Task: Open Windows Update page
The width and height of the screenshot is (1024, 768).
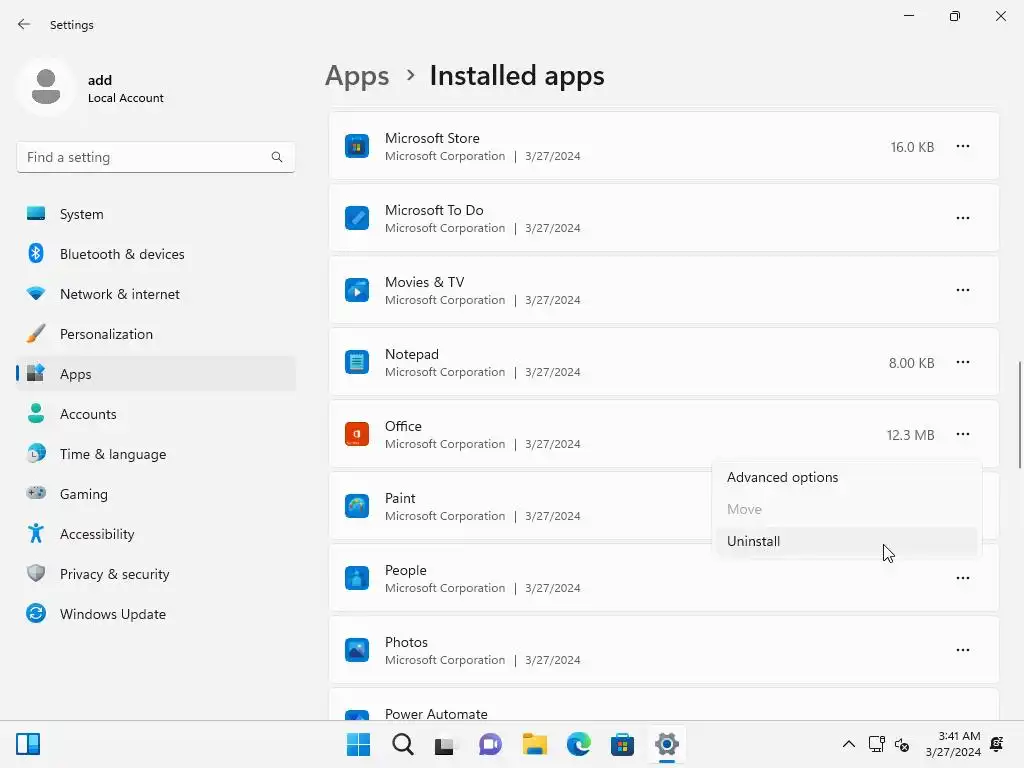Action: tap(156, 614)
